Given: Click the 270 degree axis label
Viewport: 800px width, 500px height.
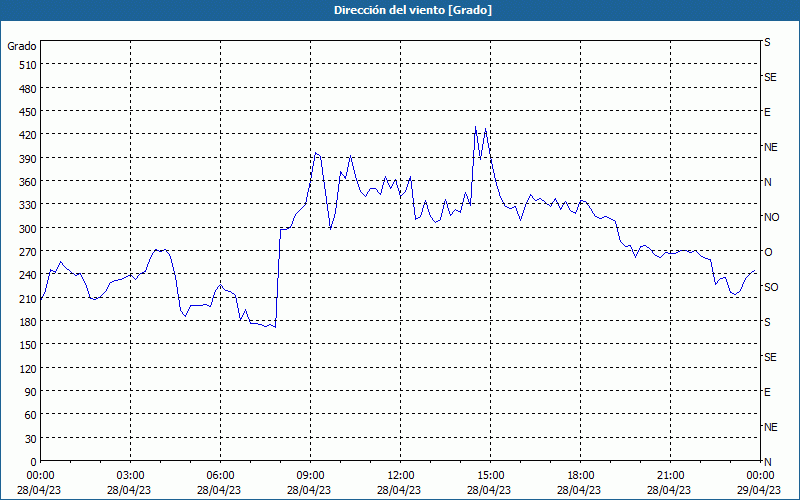Looking at the screenshot, I should [29, 253].
